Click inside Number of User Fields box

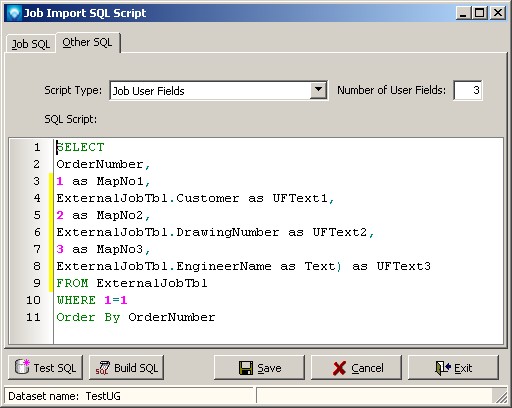pos(468,90)
